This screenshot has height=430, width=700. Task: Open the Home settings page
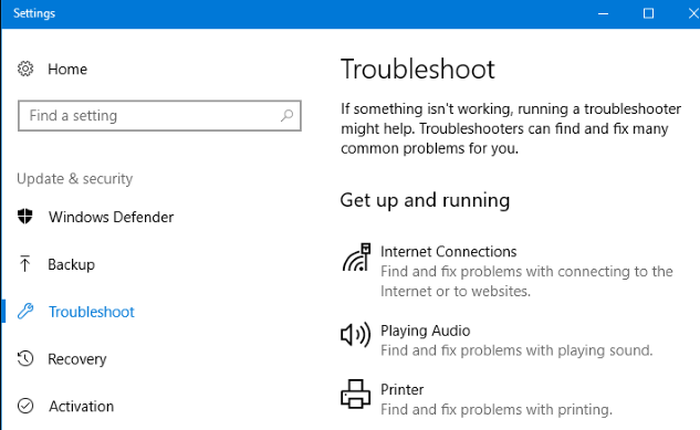(67, 69)
